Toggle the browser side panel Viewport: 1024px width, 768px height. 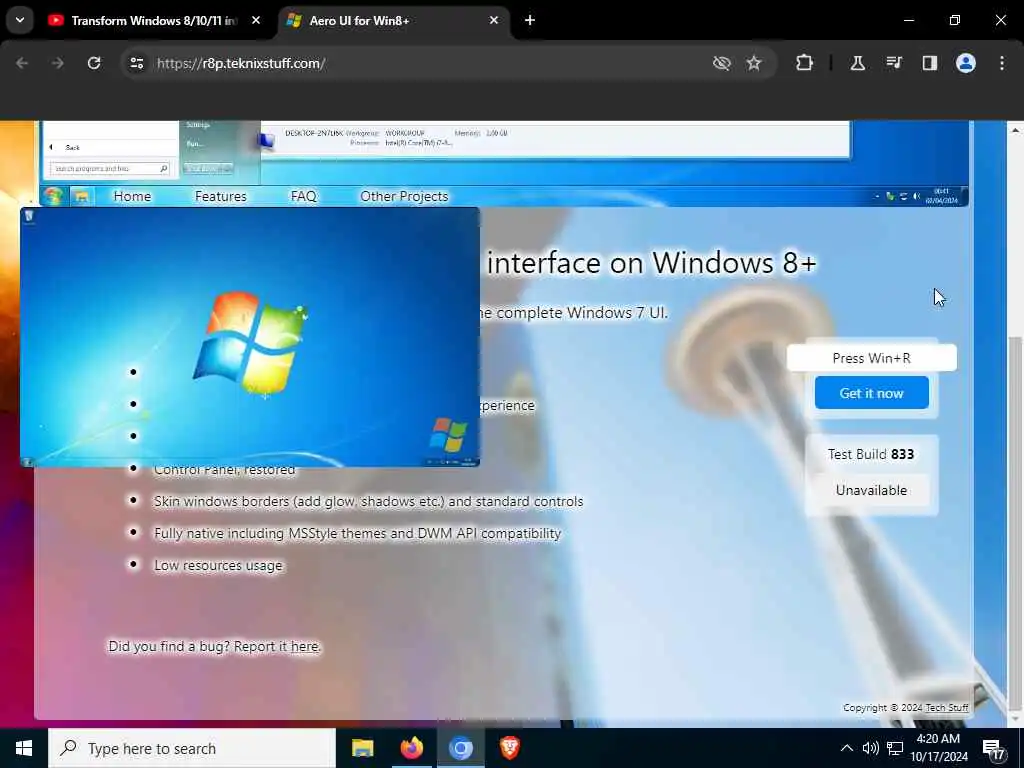(929, 63)
